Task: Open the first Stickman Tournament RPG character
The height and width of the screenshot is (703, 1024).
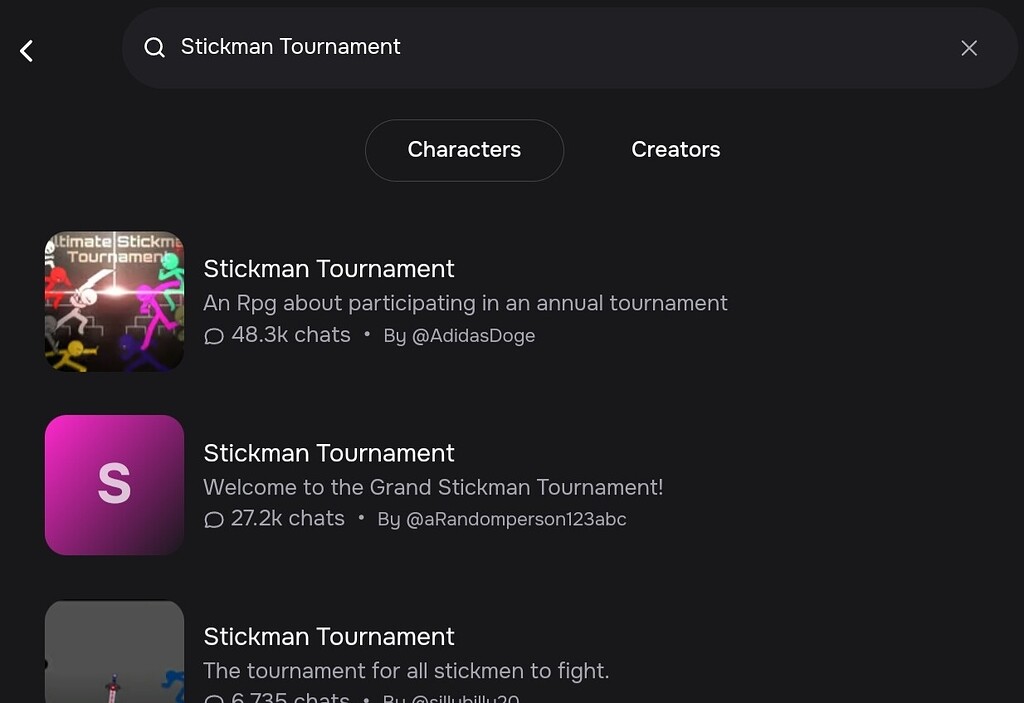Action: coord(329,269)
